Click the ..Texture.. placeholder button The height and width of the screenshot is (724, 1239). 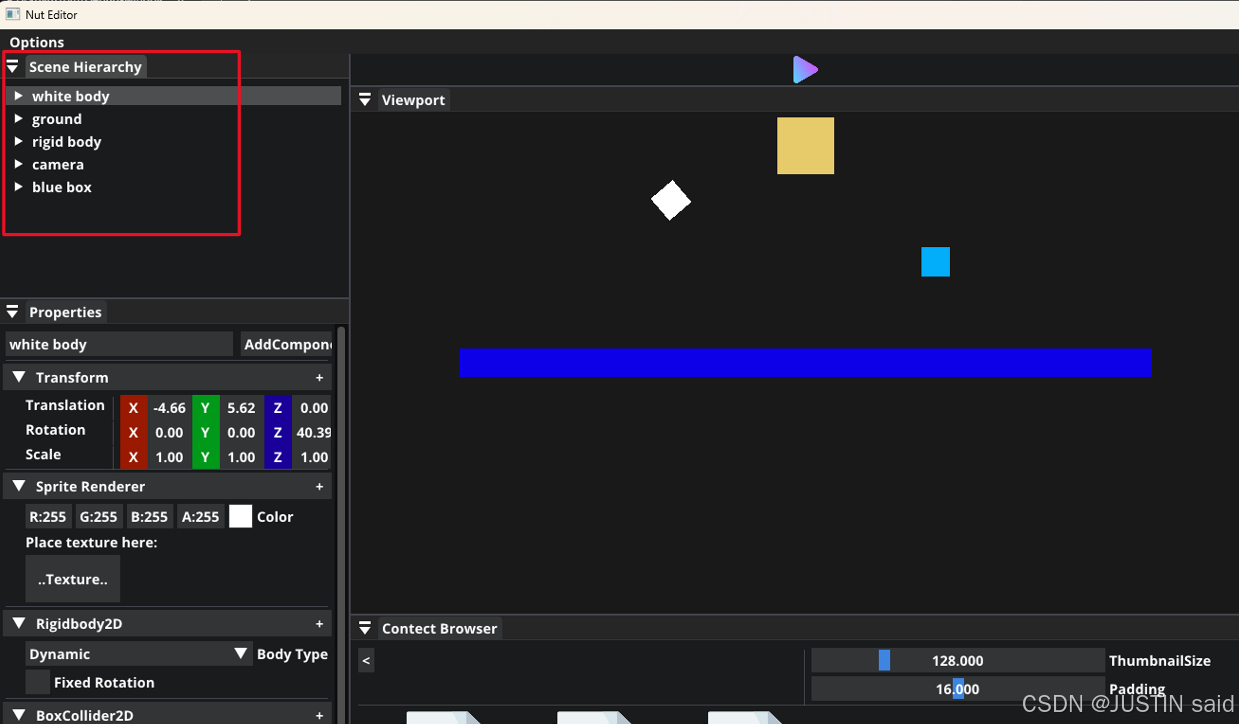coord(73,579)
